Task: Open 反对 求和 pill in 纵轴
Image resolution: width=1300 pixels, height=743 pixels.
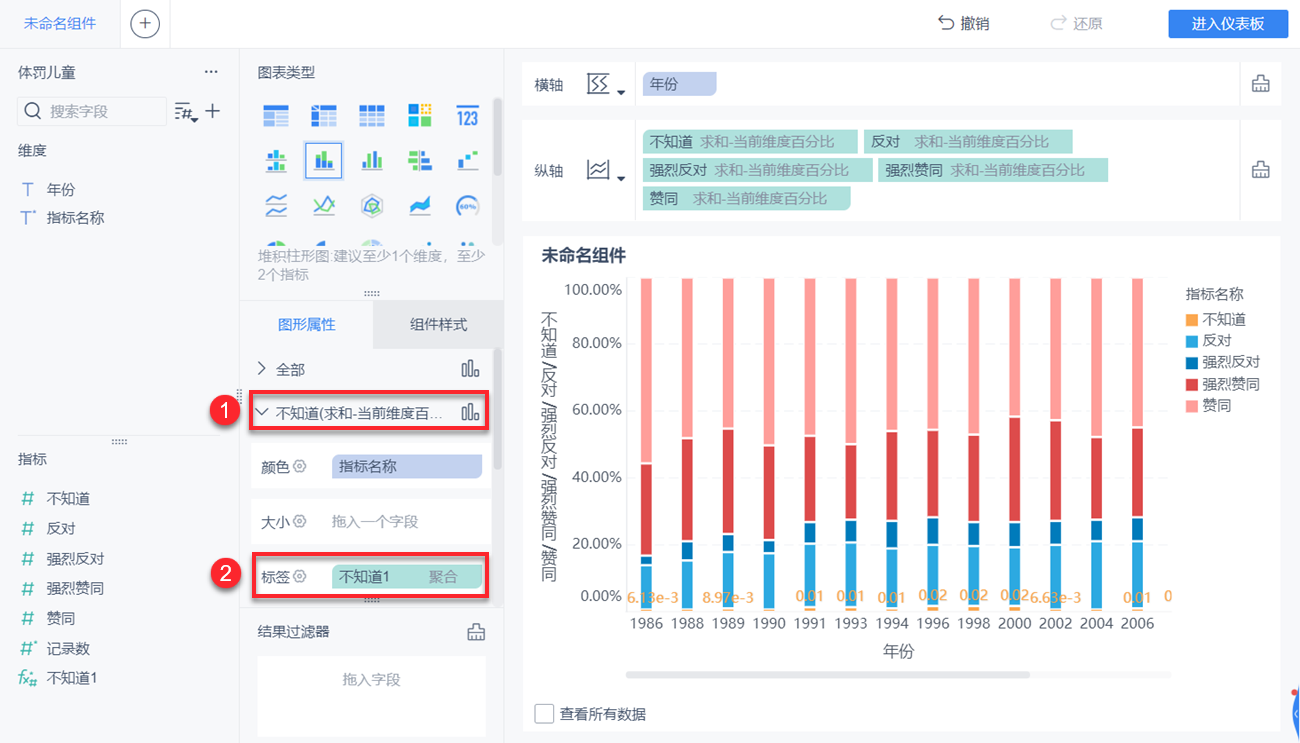Action: tap(968, 142)
